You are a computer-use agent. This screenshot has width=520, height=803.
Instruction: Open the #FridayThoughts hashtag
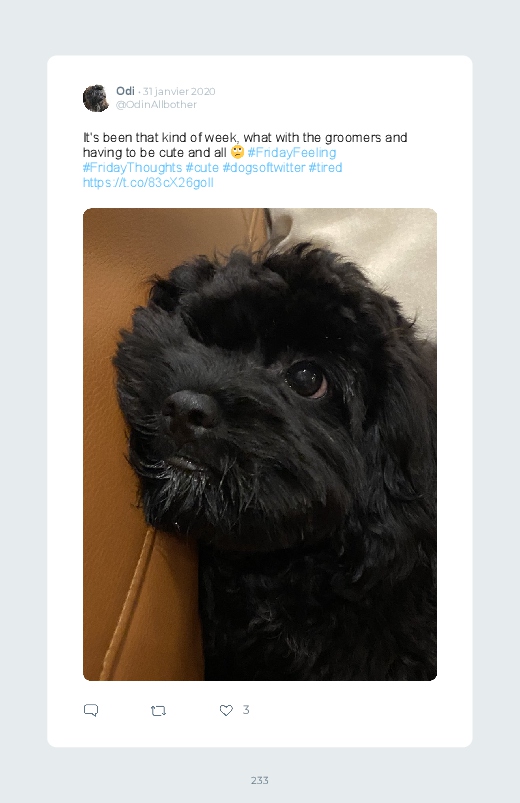tap(132, 167)
